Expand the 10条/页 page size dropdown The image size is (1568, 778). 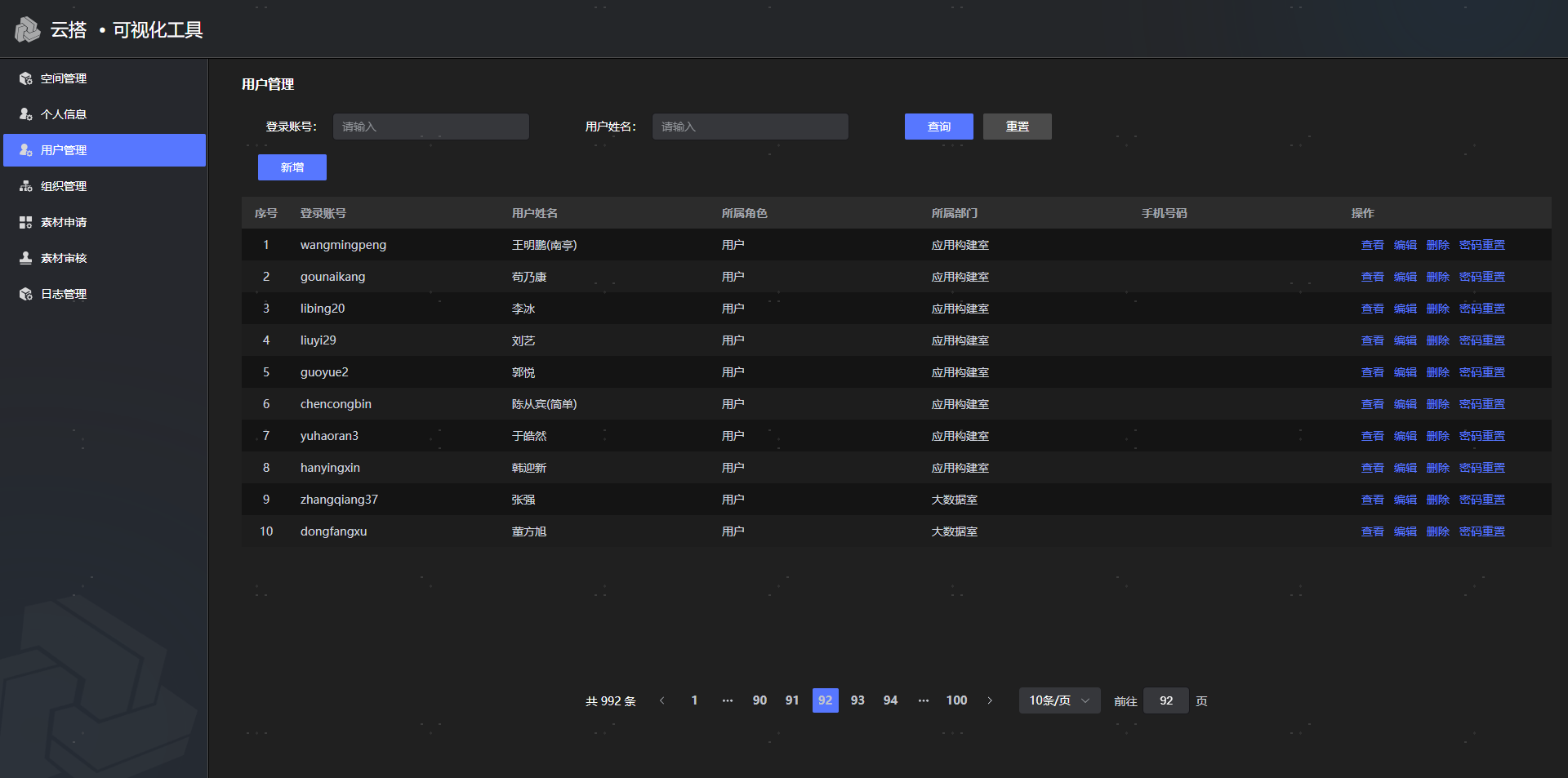coord(1059,700)
